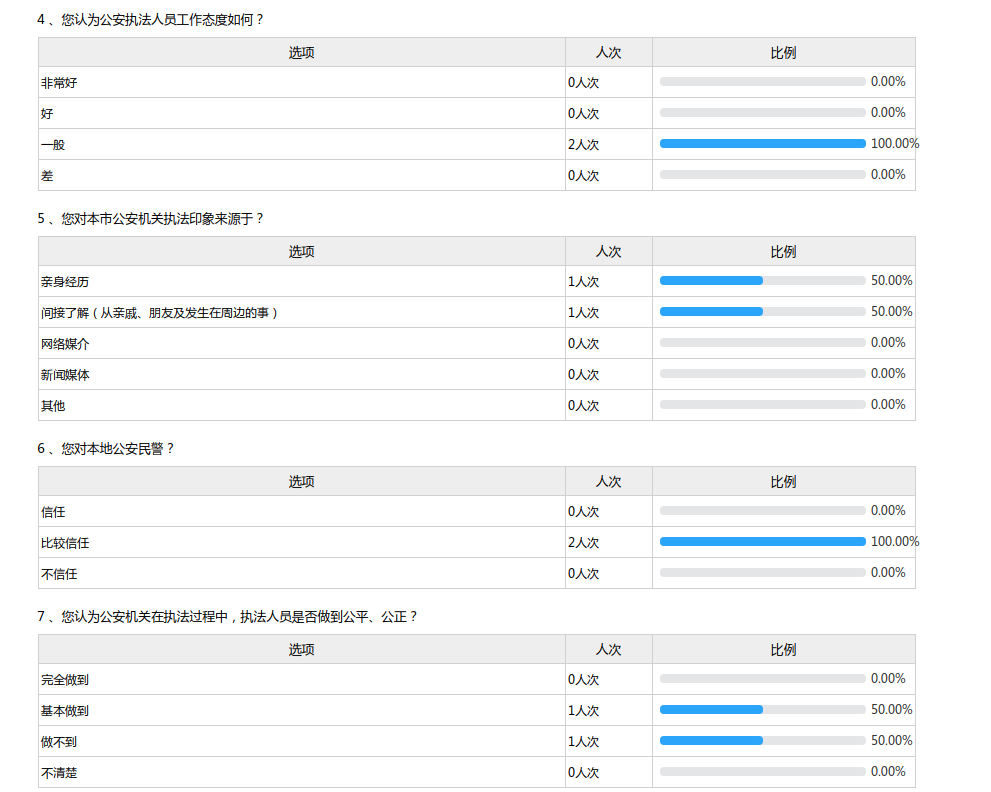991x792 pixels.
Task: Click the "50.00%" value in the "做不到" row
Action: click(891, 741)
